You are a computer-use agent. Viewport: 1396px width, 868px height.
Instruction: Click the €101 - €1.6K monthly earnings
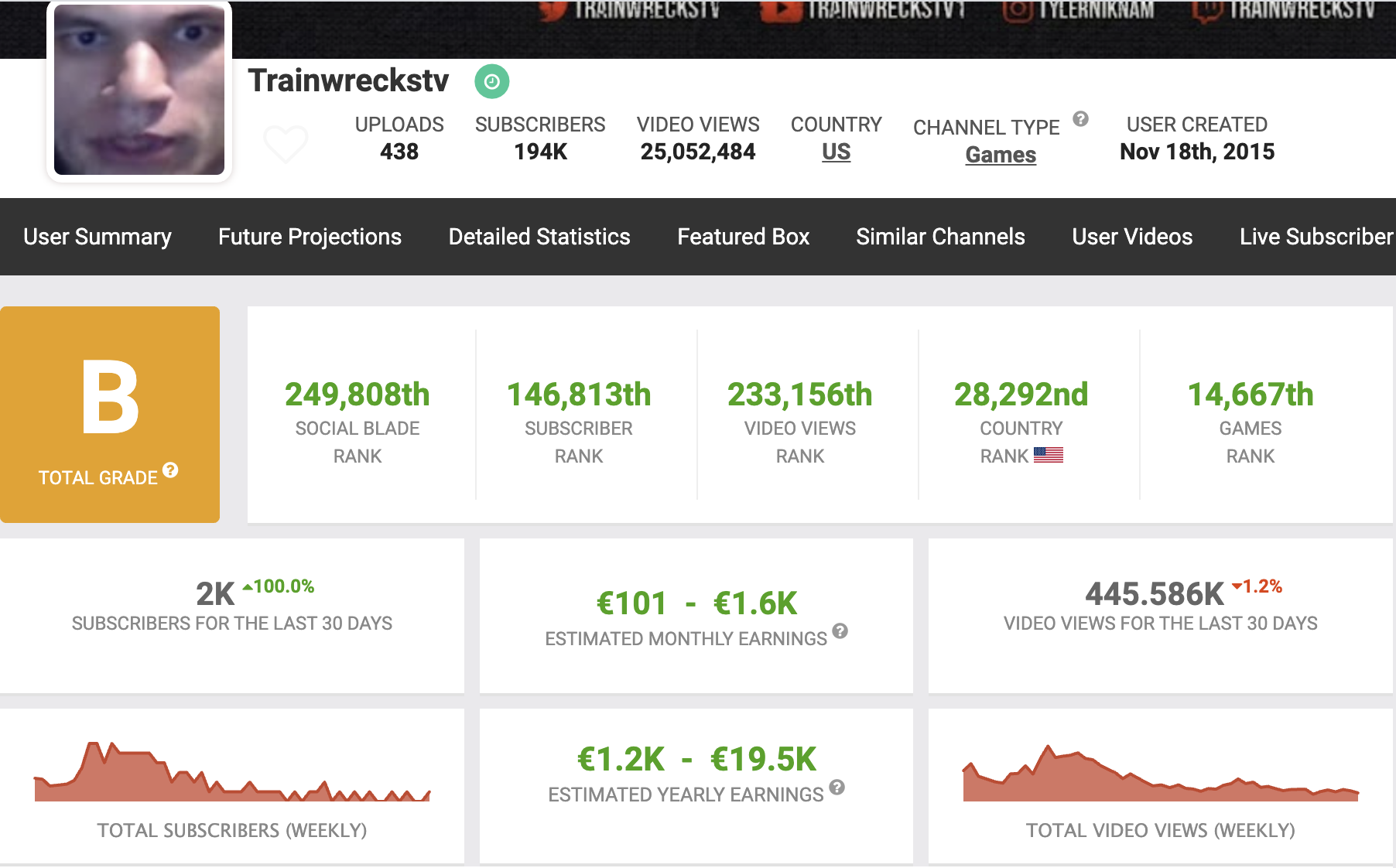[x=696, y=603]
